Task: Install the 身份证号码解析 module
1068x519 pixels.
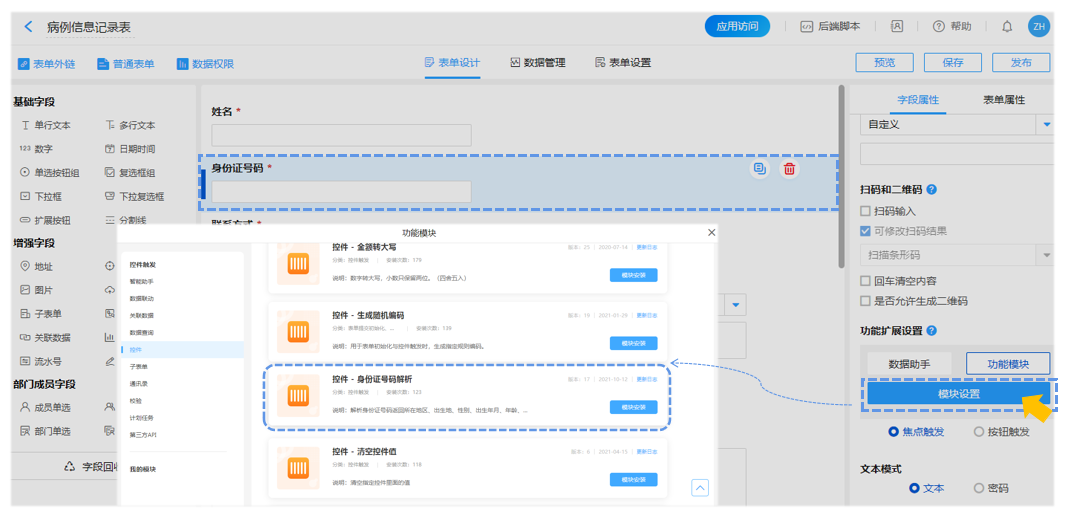Action: click(x=633, y=407)
